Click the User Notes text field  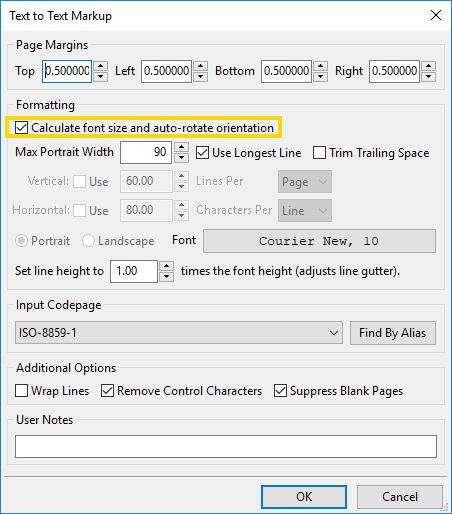[226, 446]
